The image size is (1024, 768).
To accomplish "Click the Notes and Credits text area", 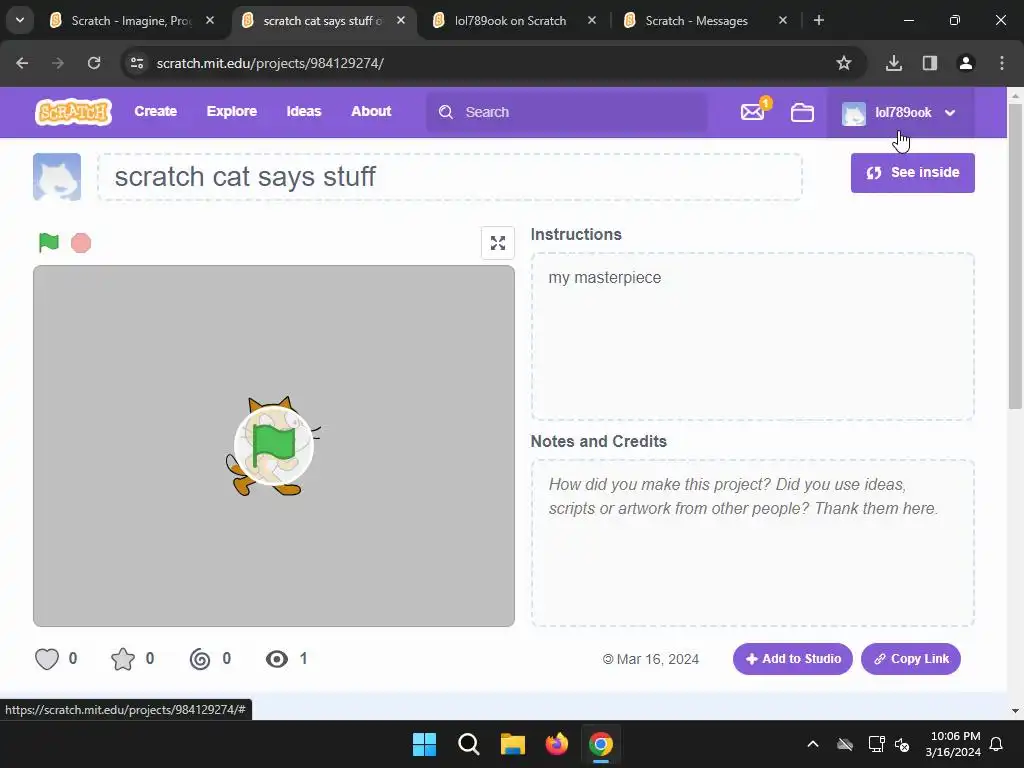I will point(752,543).
